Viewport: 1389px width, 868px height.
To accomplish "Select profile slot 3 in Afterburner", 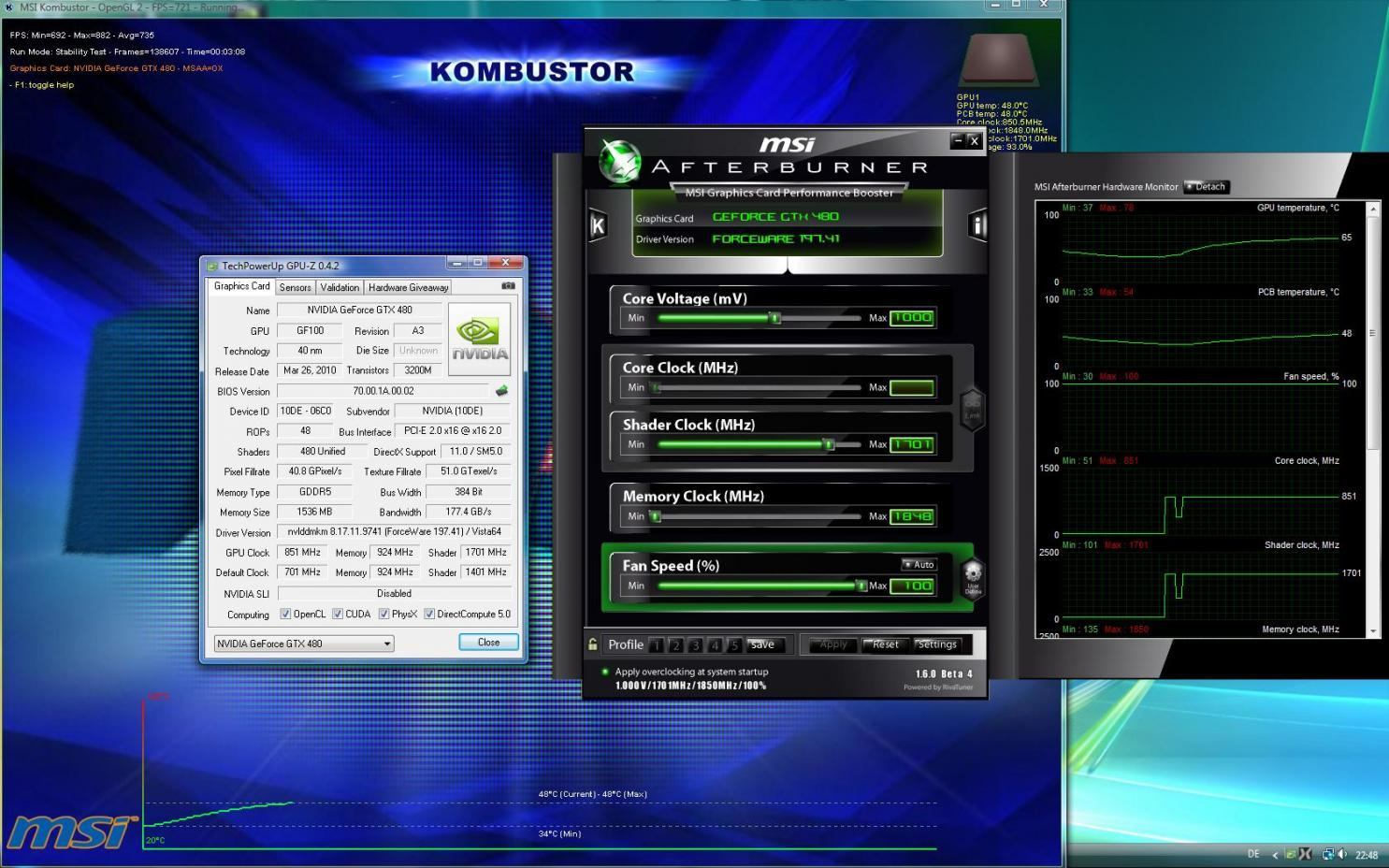I will 695,645.
